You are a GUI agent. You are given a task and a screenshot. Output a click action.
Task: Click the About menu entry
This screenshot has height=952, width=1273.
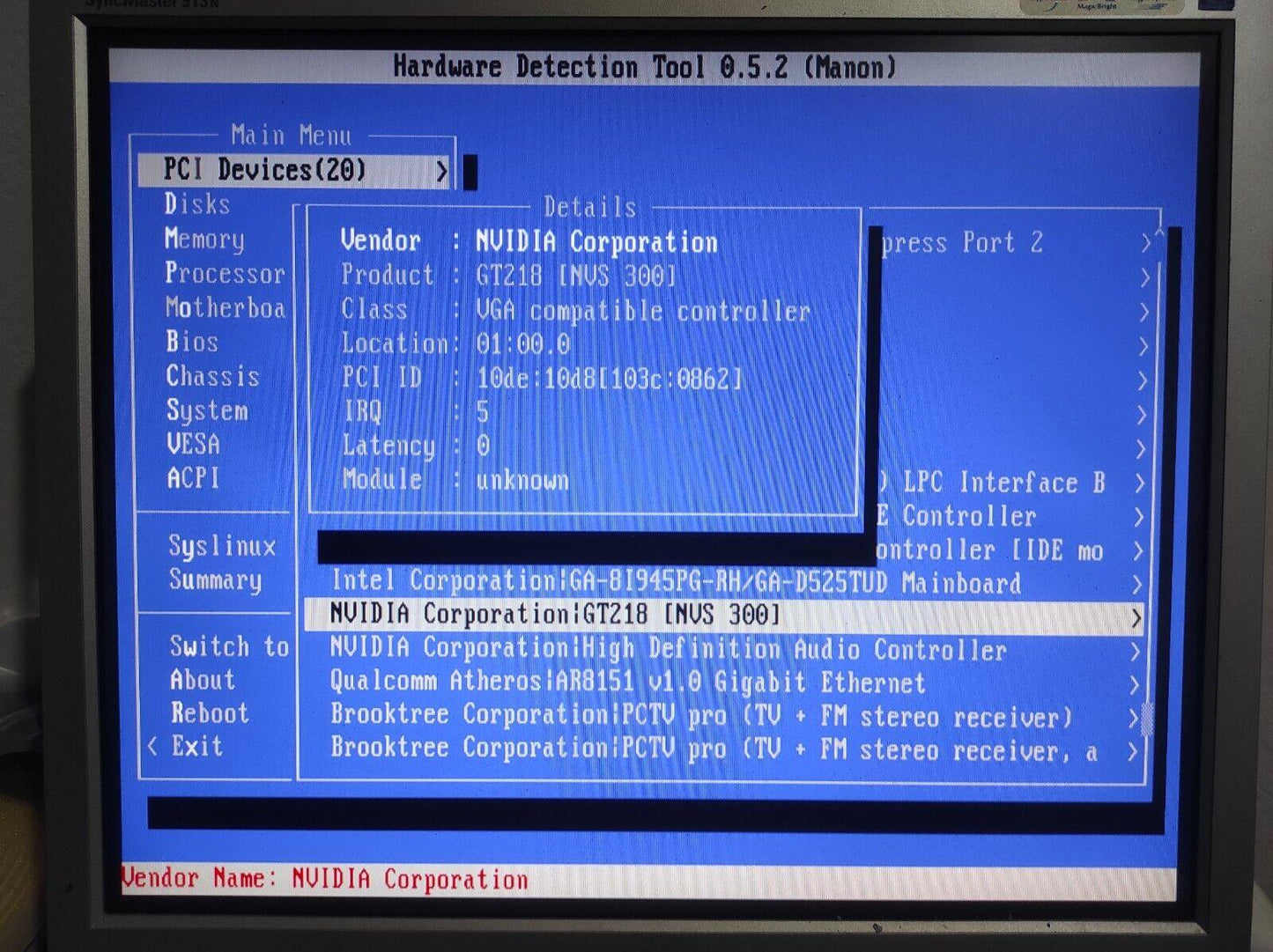click(x=203, y=680)
